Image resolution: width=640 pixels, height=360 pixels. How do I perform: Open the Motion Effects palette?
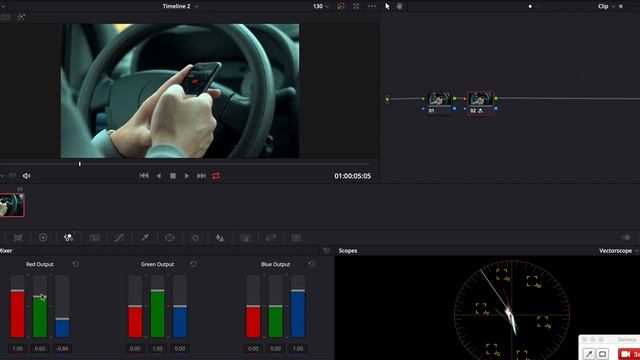point(94,238)
